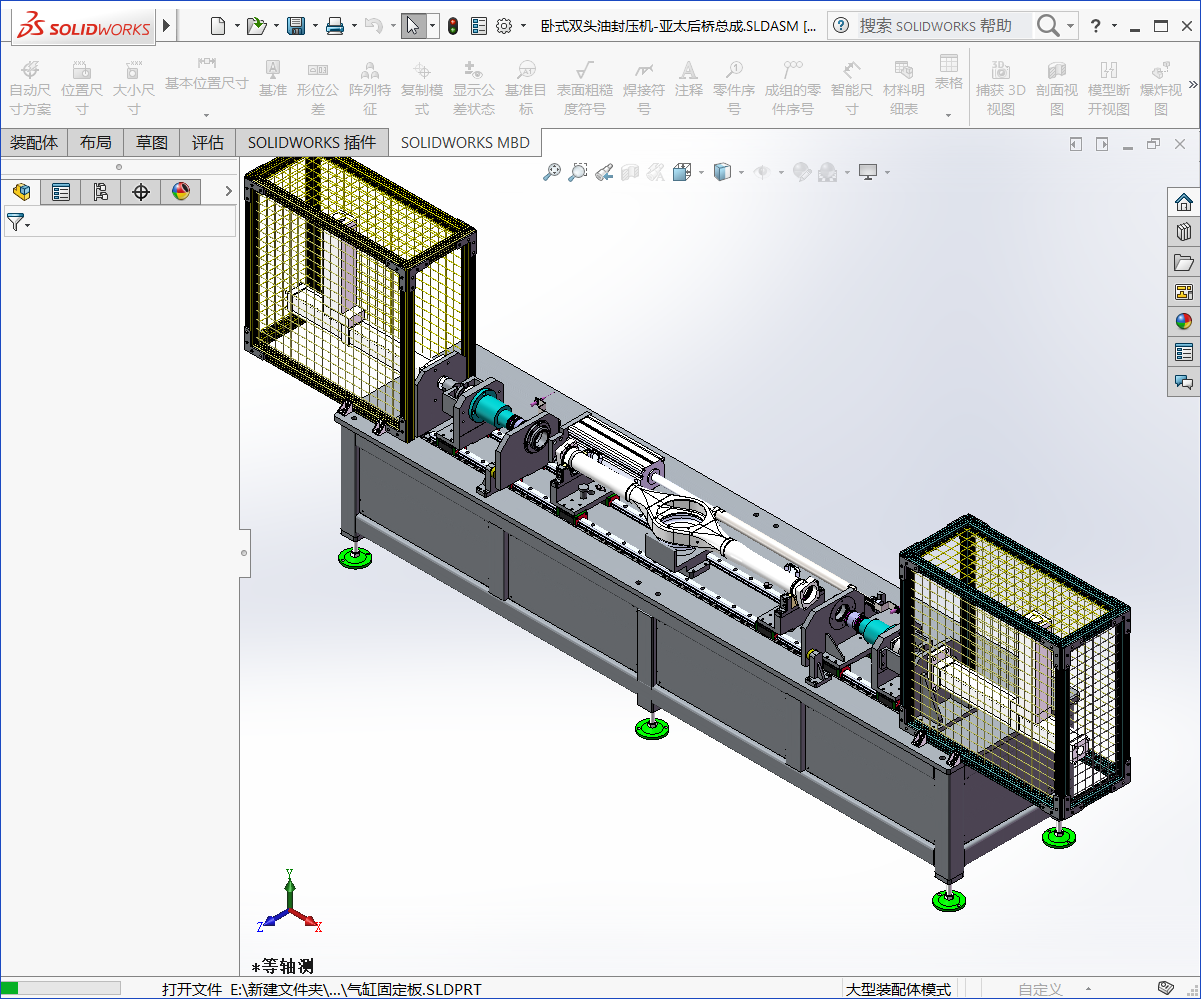This screenshot has height=999, width=1201.
Task: Switch to the SOLIDWORKS 插件 tab
Action: (312, 143)
